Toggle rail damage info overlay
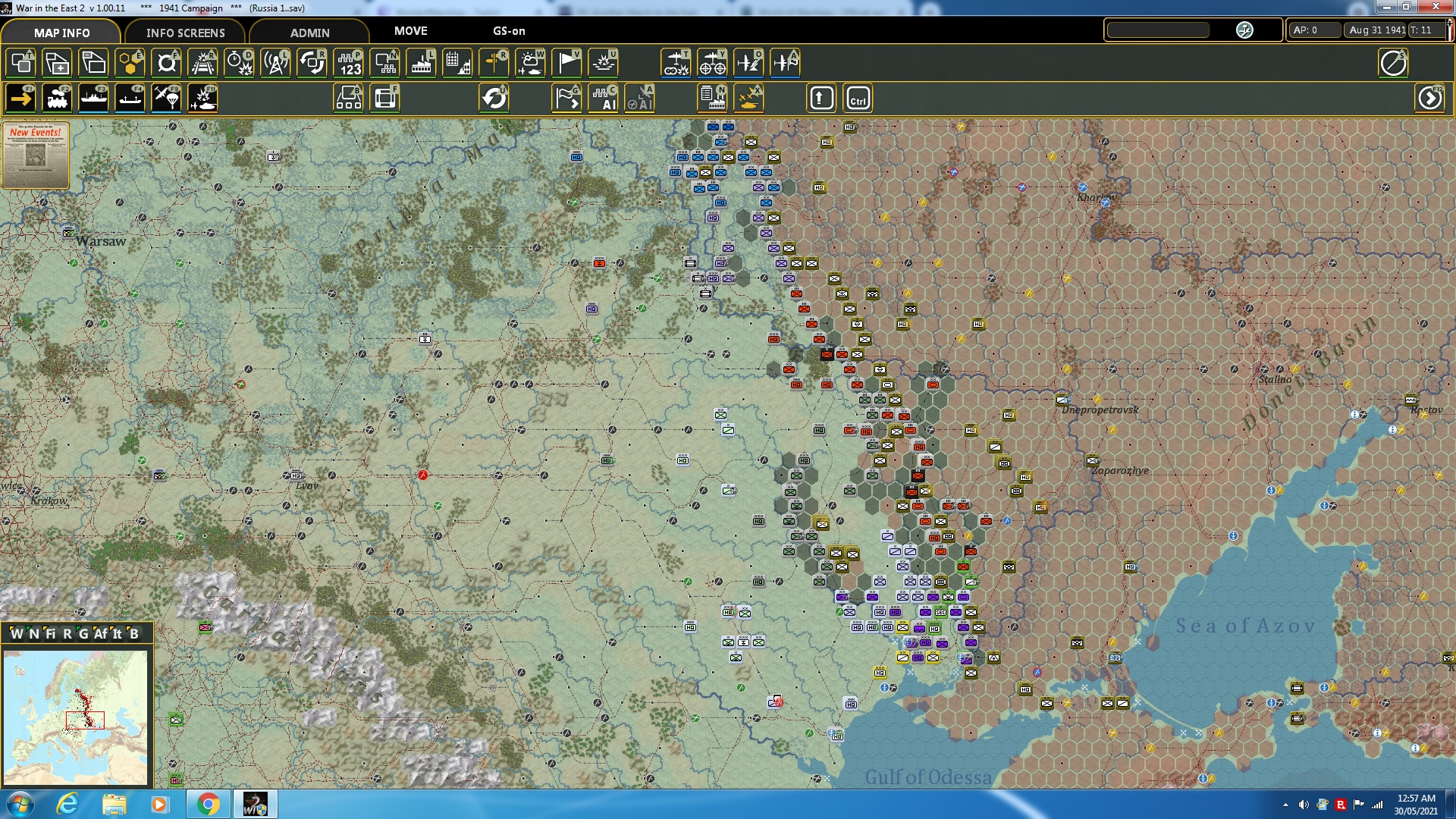This screenshot has height=819, width=1456. [202, 63]
